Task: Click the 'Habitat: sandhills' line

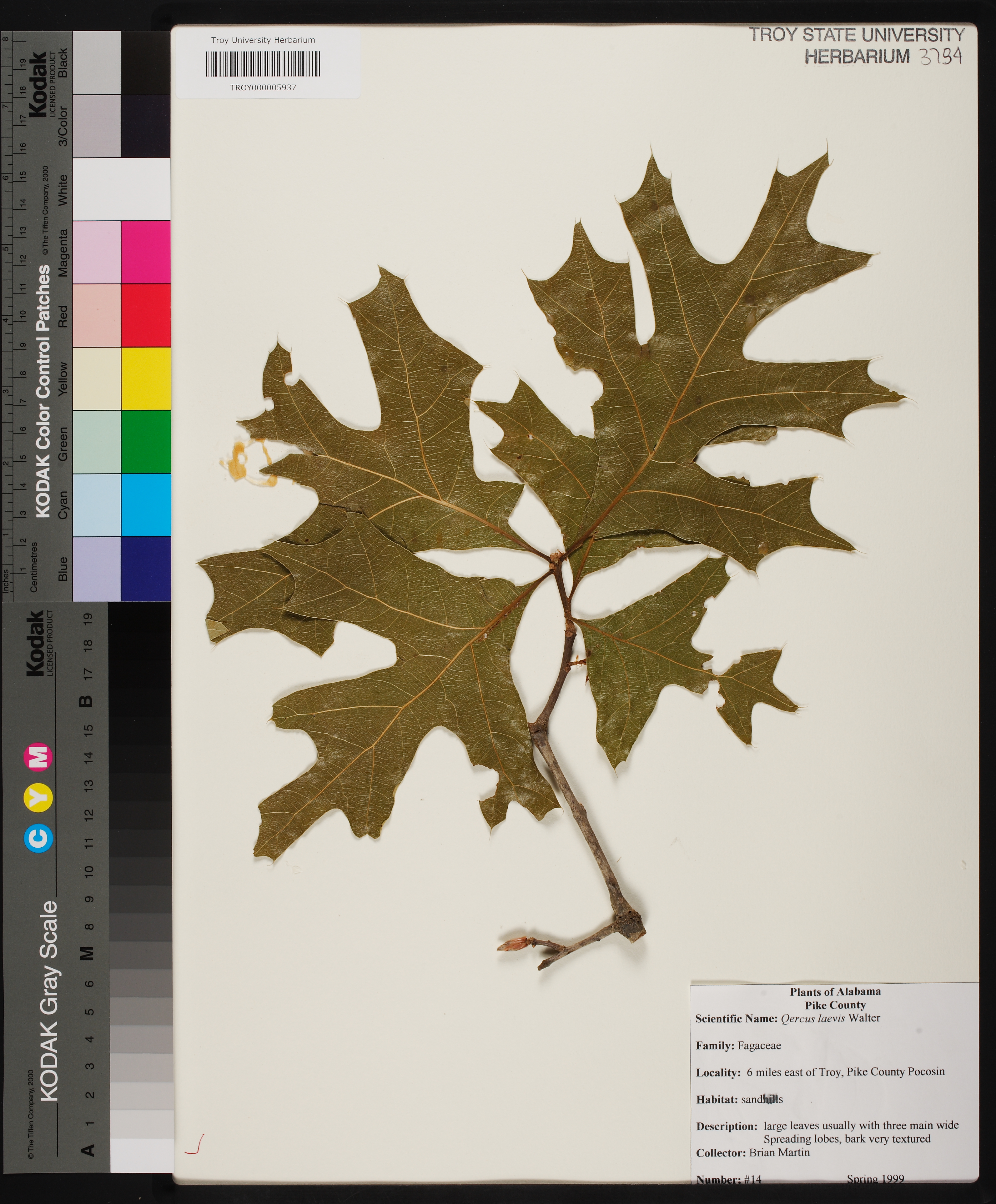Action: coord(740,1099)
